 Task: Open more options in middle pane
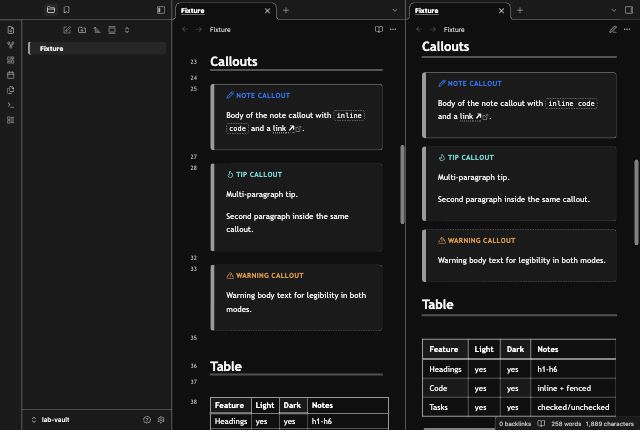(x=393, y=29)
